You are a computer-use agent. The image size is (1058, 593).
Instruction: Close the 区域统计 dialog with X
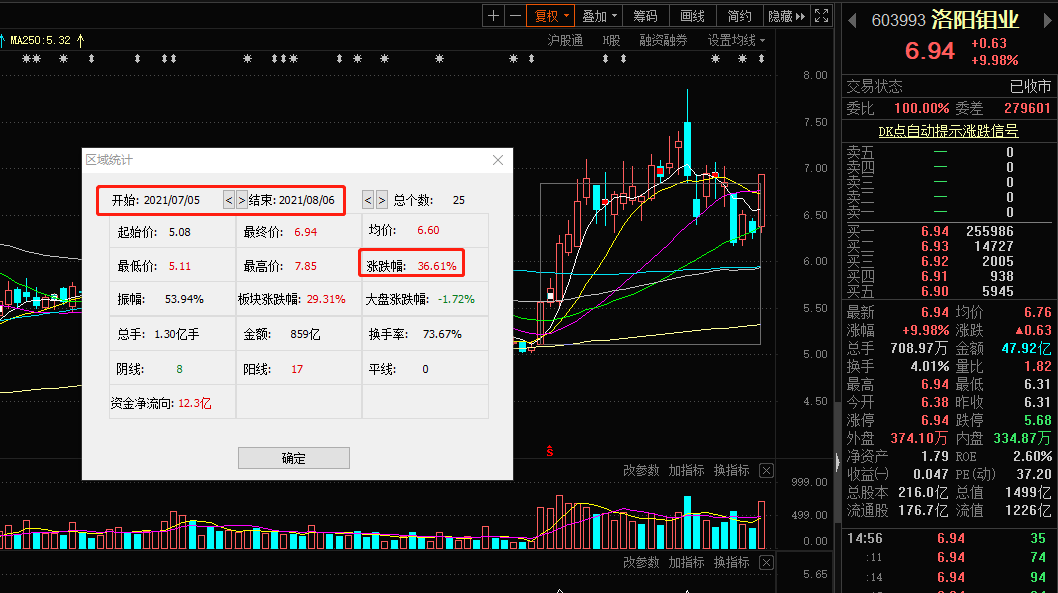498,160
